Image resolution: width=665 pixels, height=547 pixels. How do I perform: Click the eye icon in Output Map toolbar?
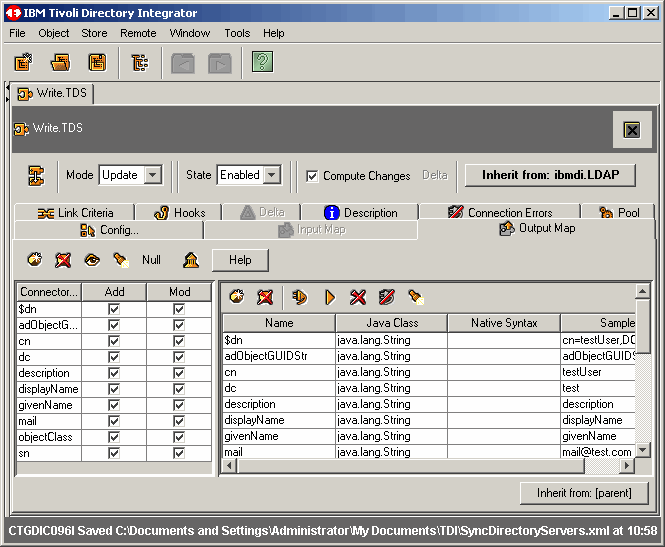[x=91, y=260]
